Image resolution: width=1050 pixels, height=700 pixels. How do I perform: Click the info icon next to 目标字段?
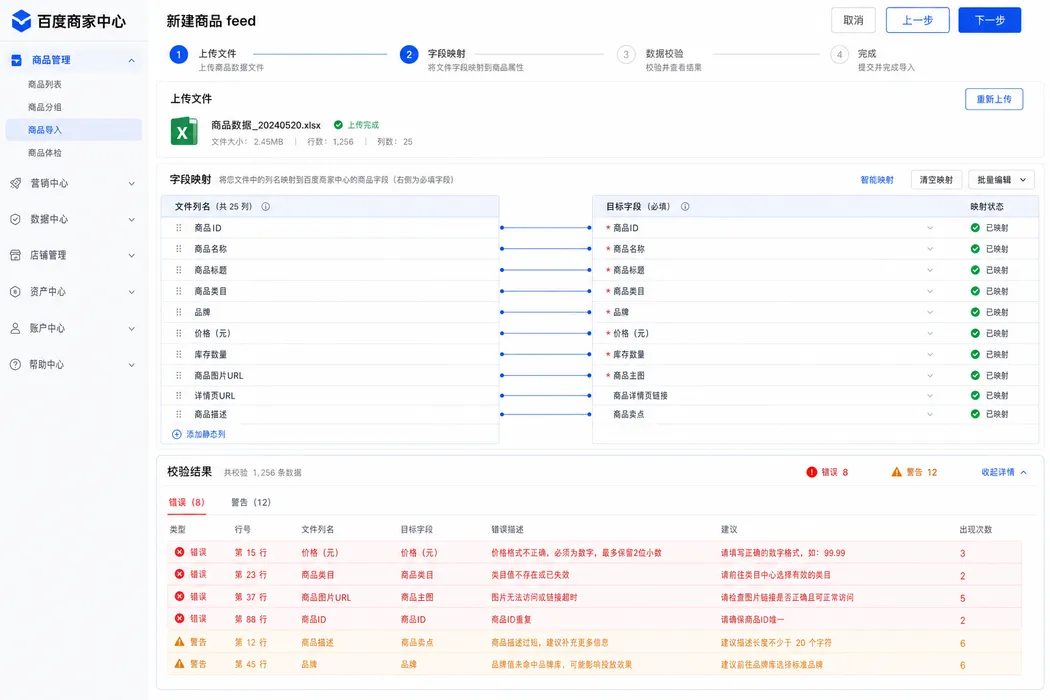[685, 206]
